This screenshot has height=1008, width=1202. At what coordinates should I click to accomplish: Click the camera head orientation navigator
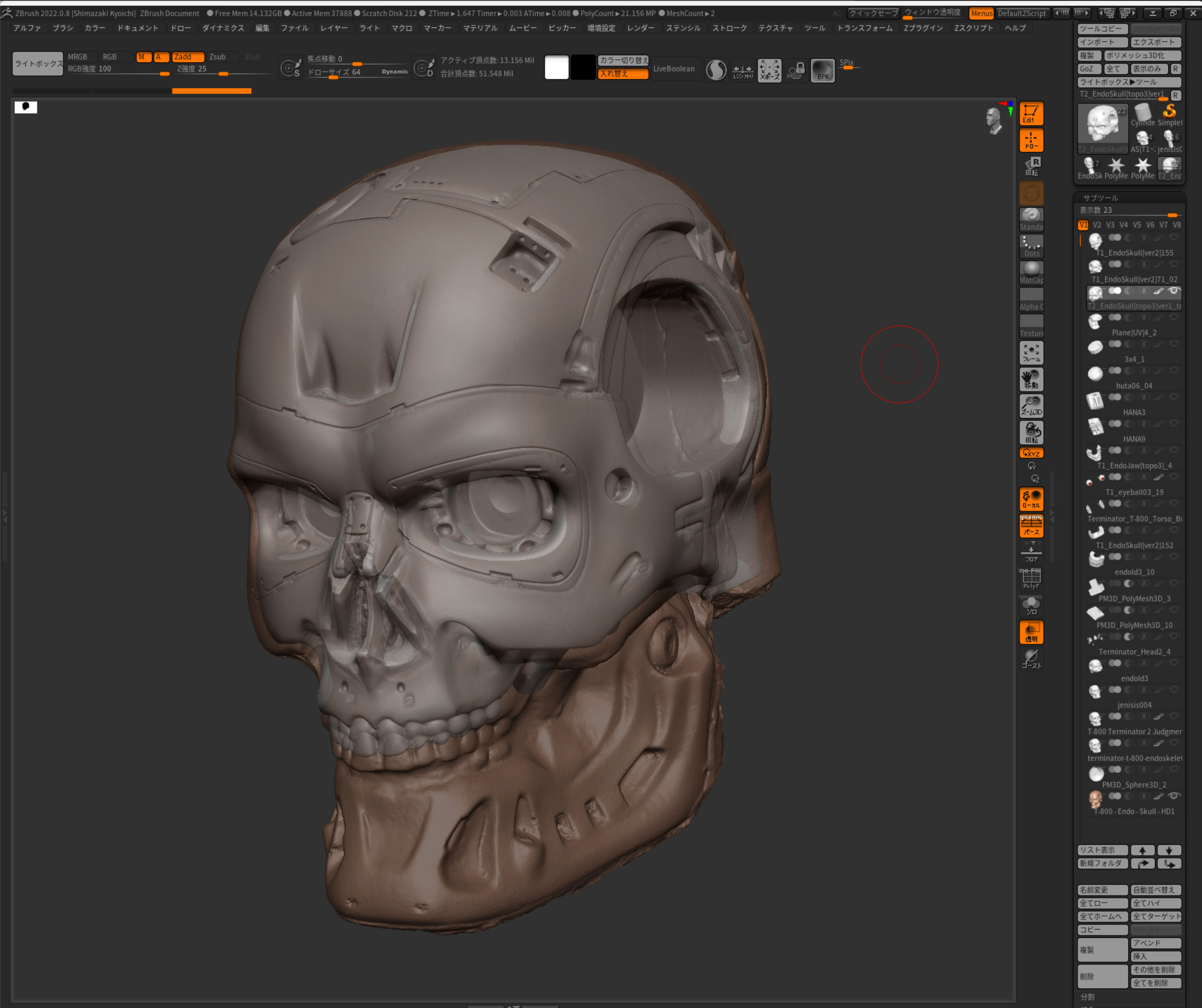pyautogui.click(x=995, y=119)
